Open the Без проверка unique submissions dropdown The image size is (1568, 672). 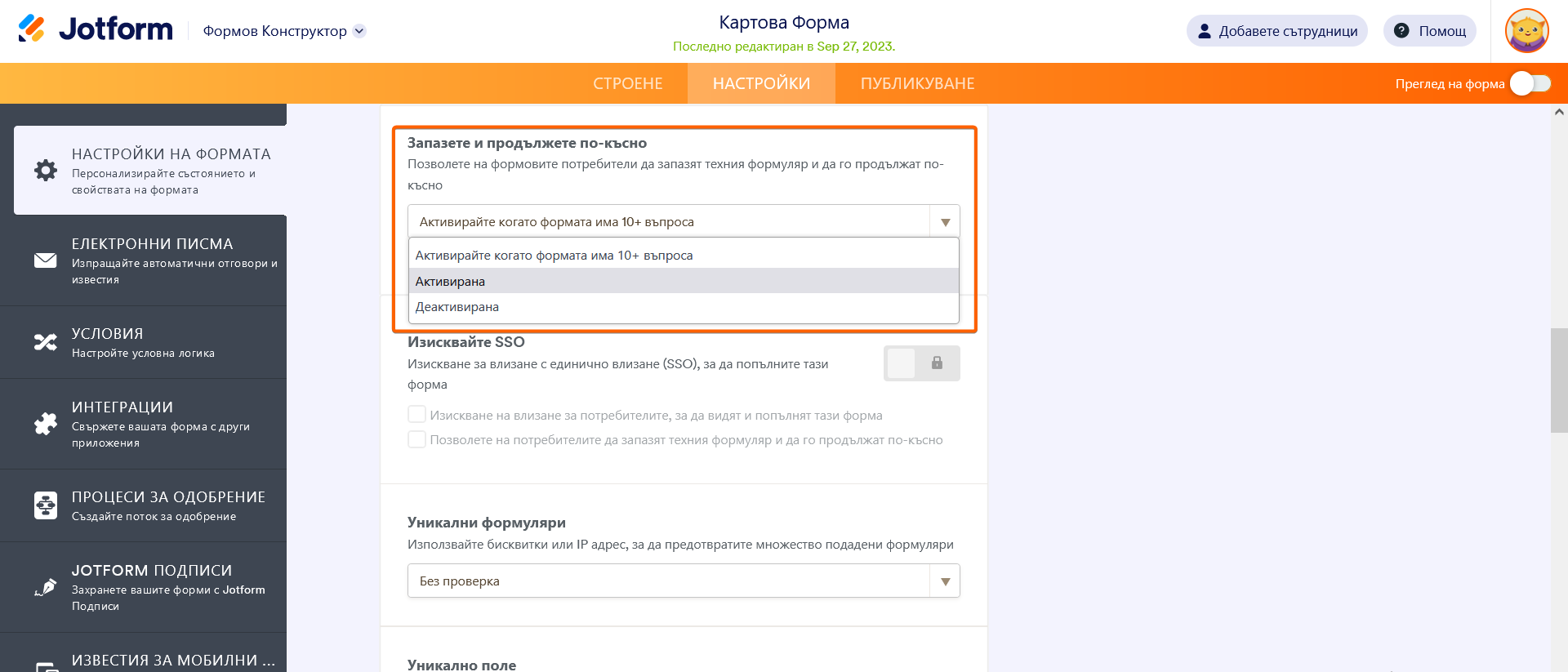(x=684, y=581)
